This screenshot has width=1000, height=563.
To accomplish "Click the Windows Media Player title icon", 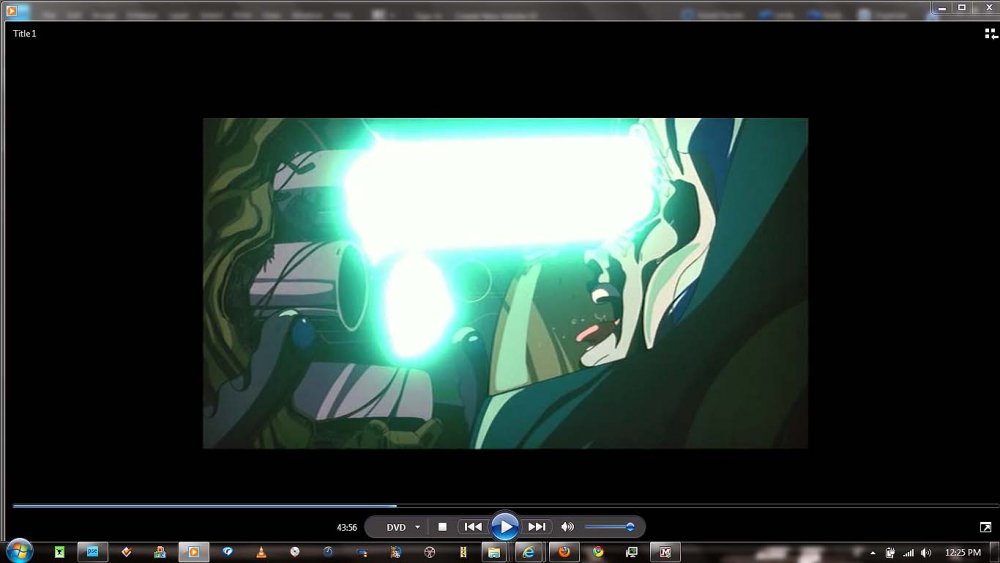I will pyautogui.click(x=11, y=11).
